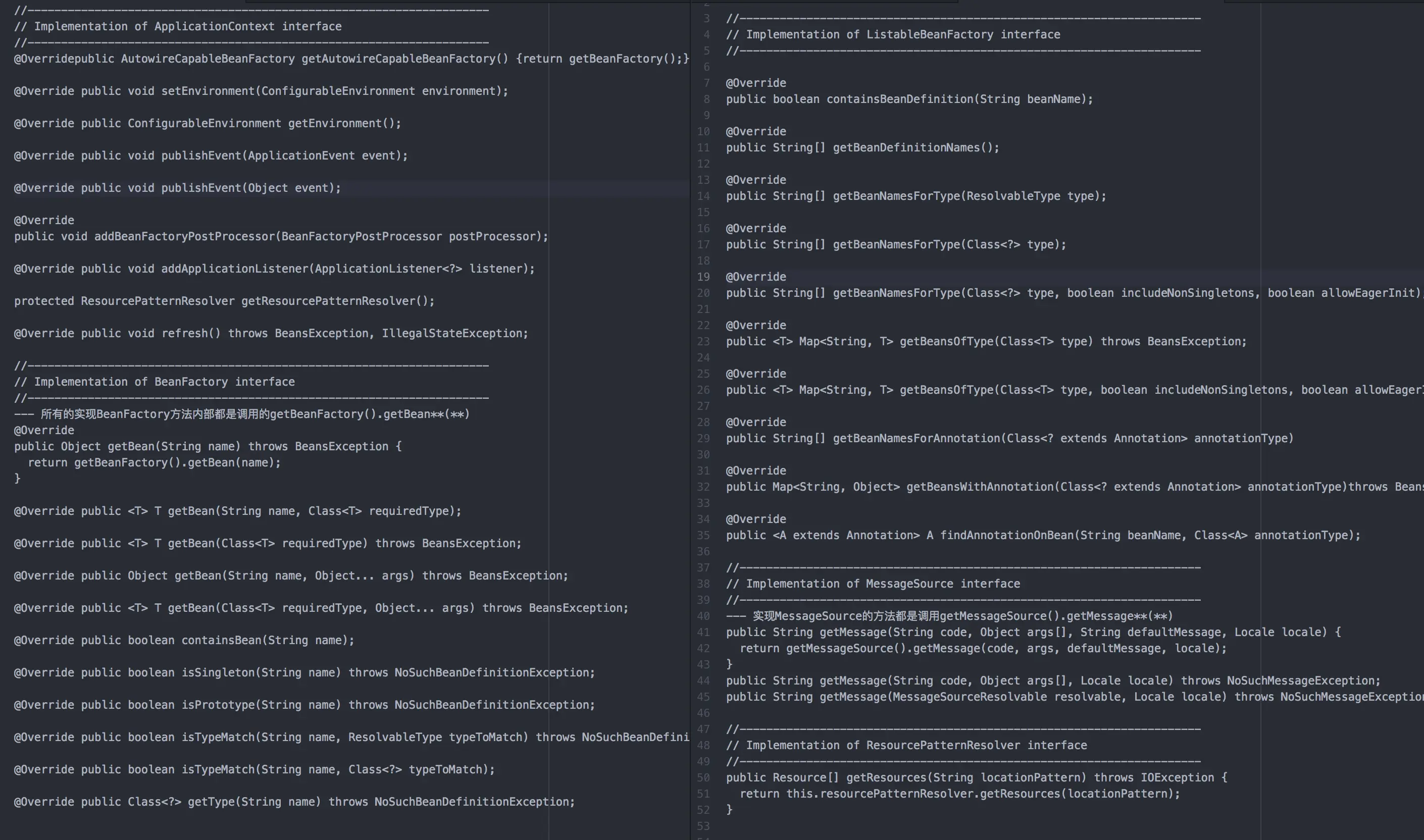Place cursor on containsBean(String name) line
The width and height of the screenshot is (1424, 840).
coord(184,640)
